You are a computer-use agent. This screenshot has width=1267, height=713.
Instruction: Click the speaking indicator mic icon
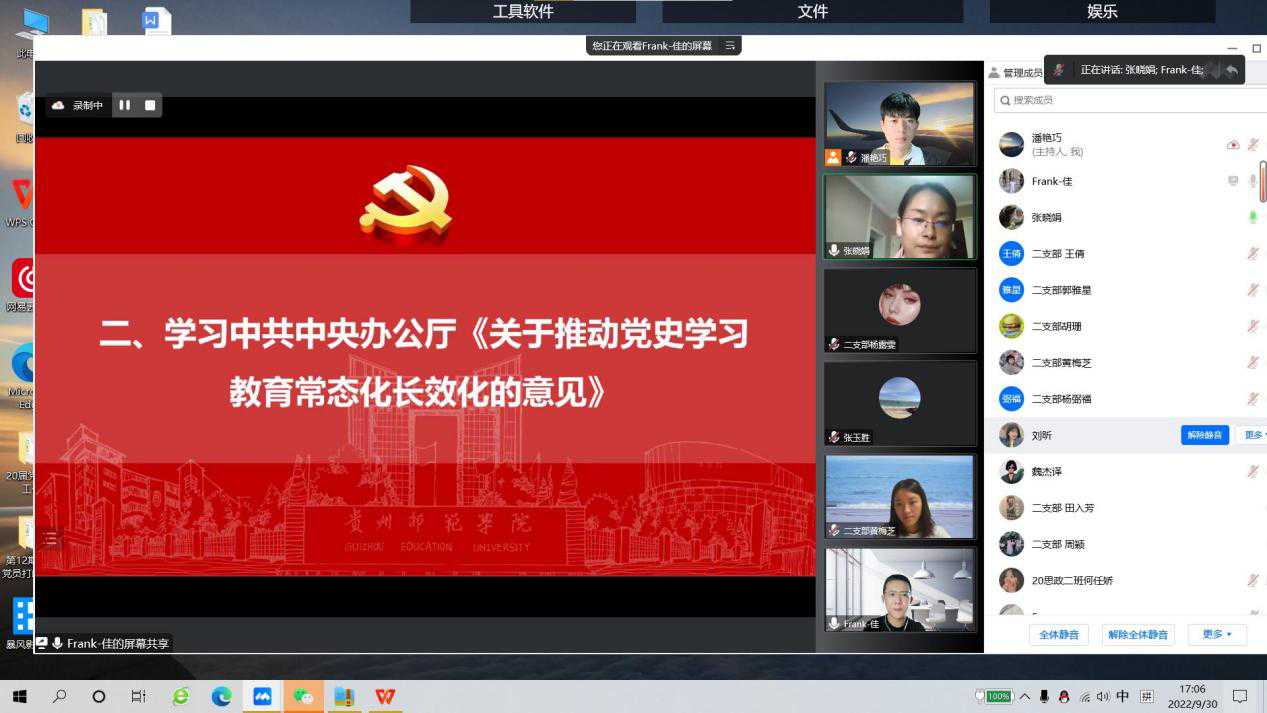tap(1059, 70)
